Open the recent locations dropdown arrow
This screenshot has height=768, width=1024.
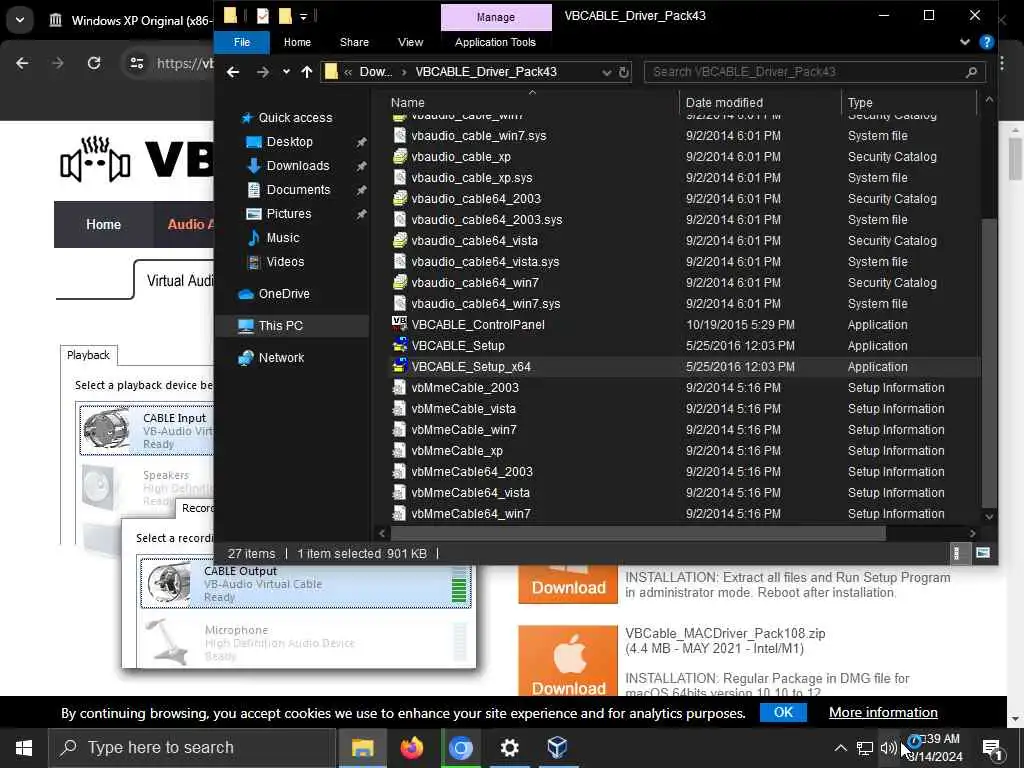coord(286,72)
